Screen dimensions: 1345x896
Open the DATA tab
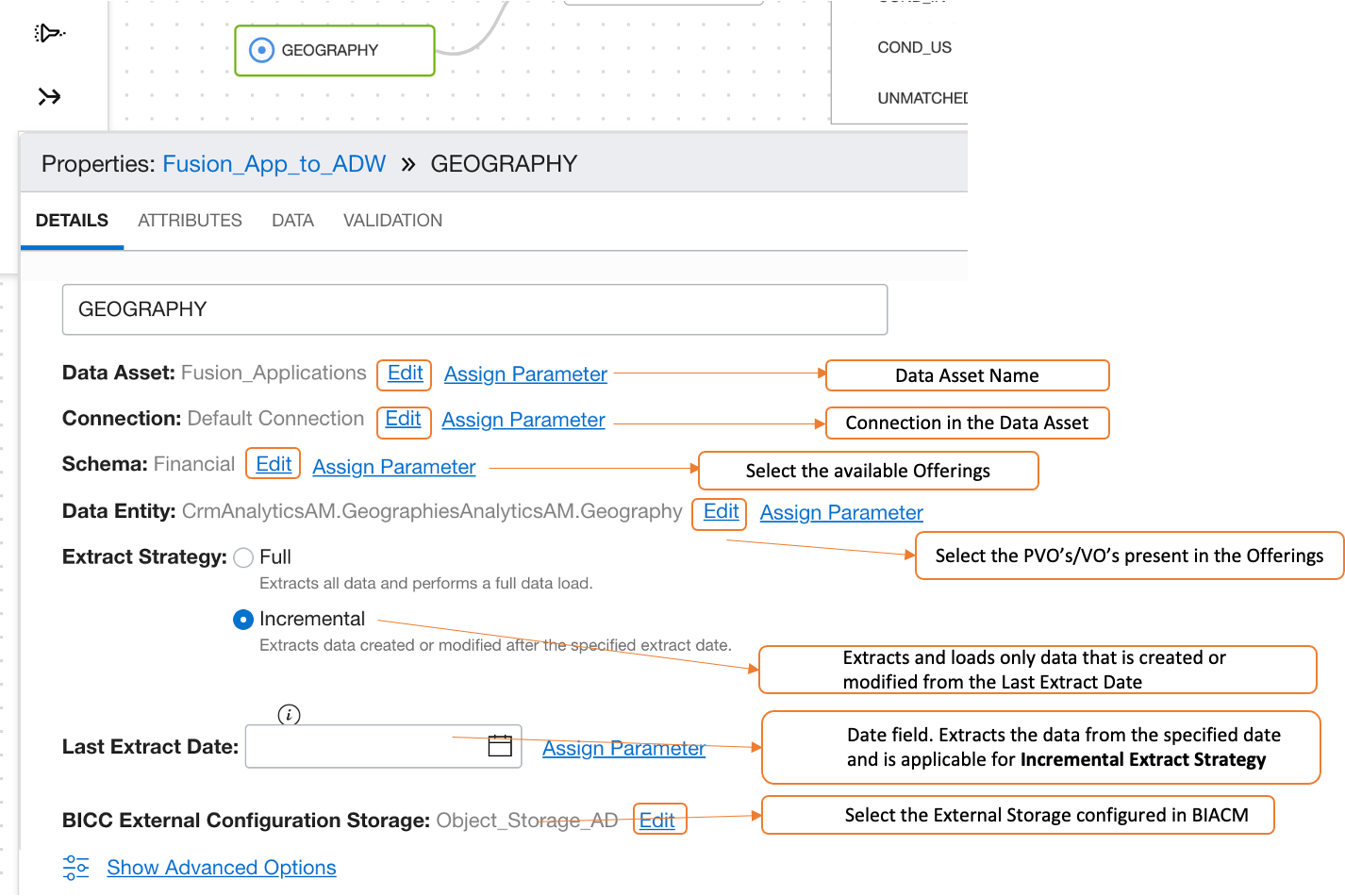292,221
